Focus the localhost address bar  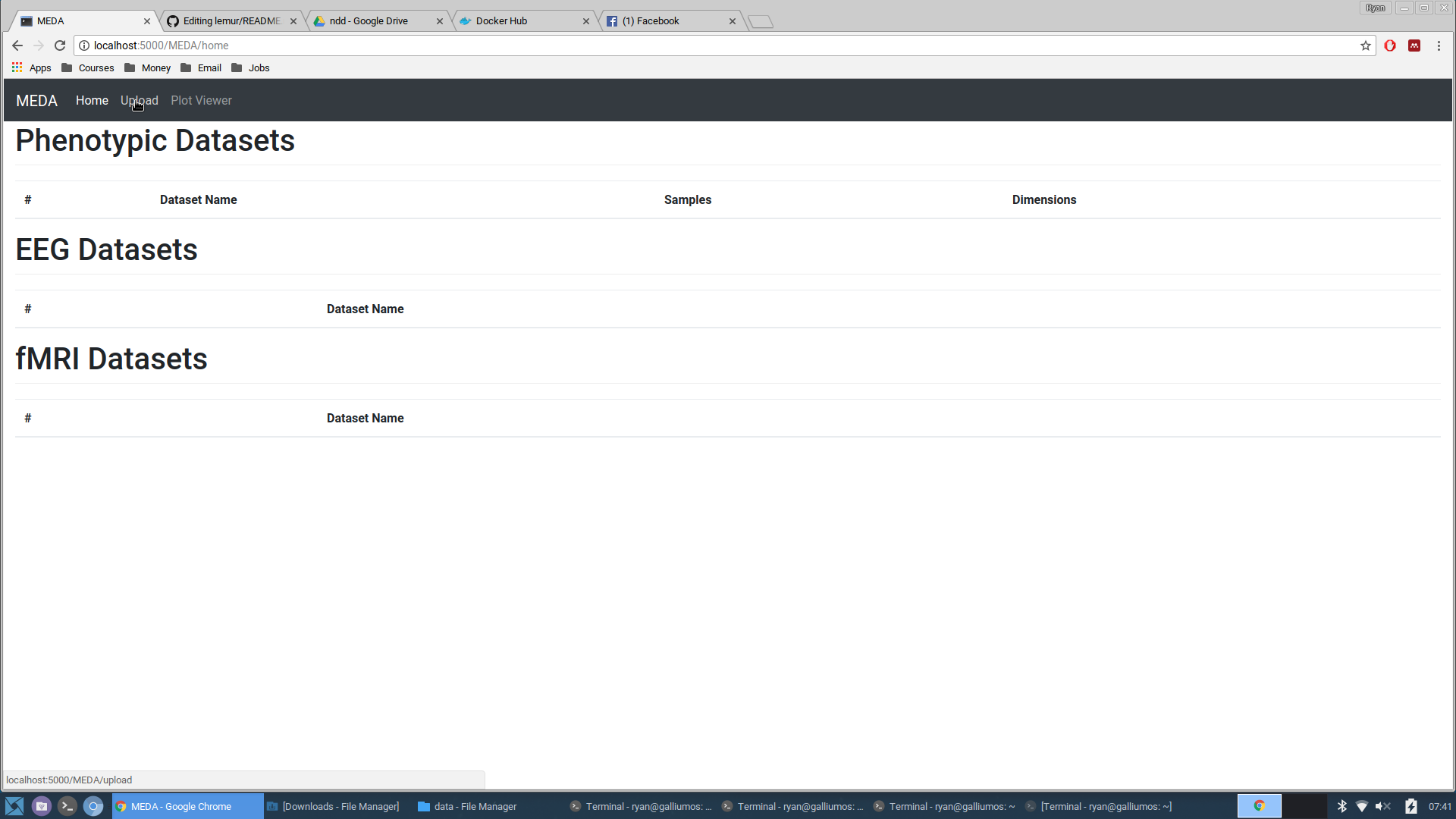[x=682, y=45]
